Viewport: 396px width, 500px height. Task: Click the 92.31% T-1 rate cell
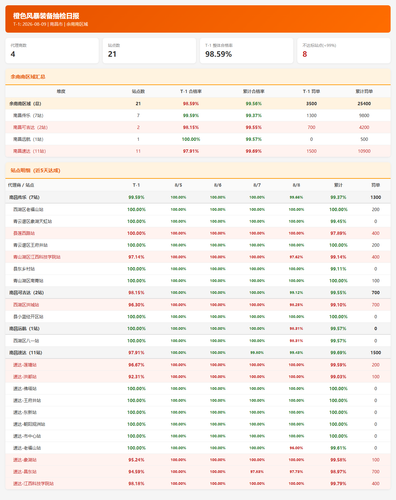pos(136,377)
